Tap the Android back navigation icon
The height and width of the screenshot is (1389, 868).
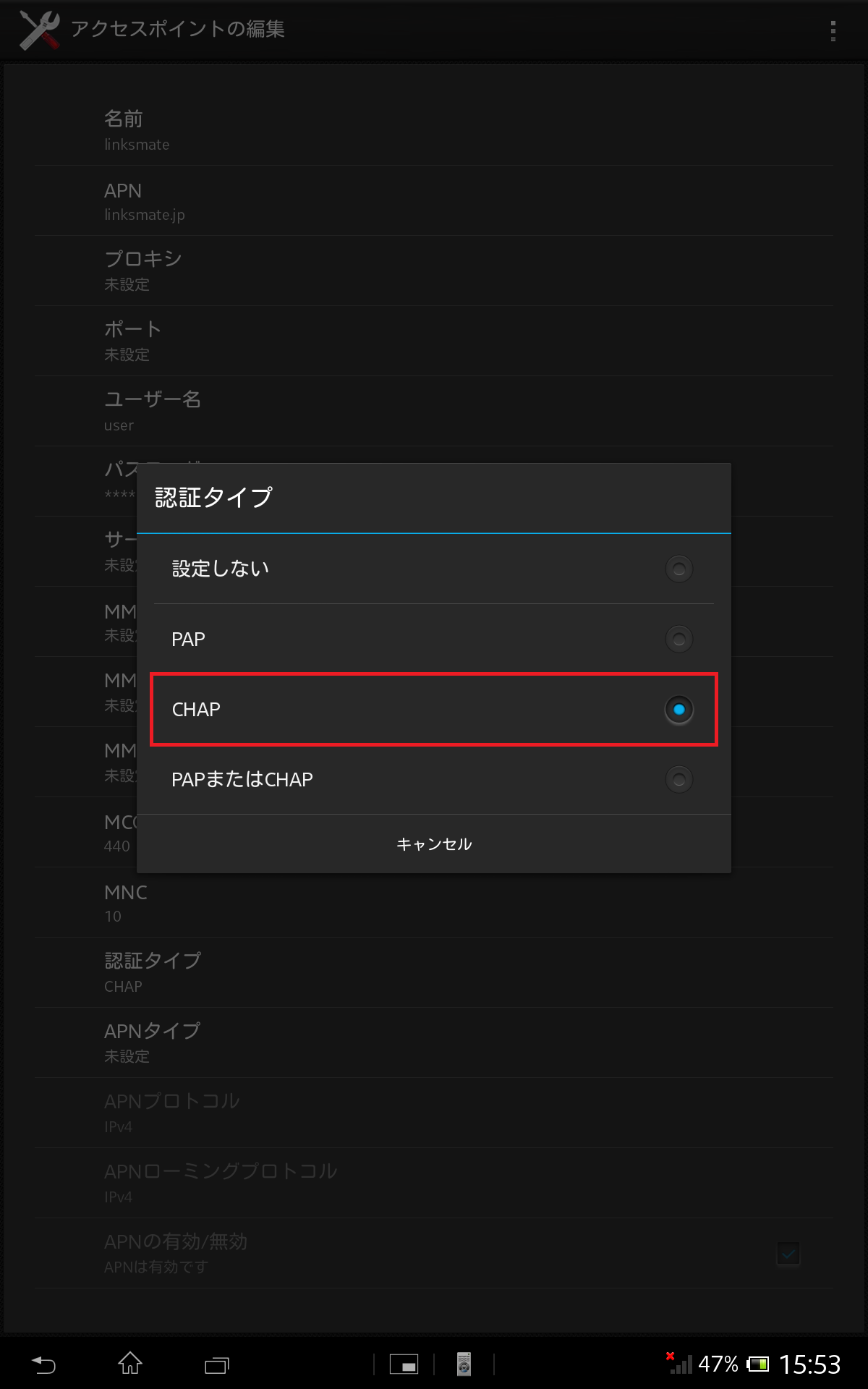tap(43, 1364)
